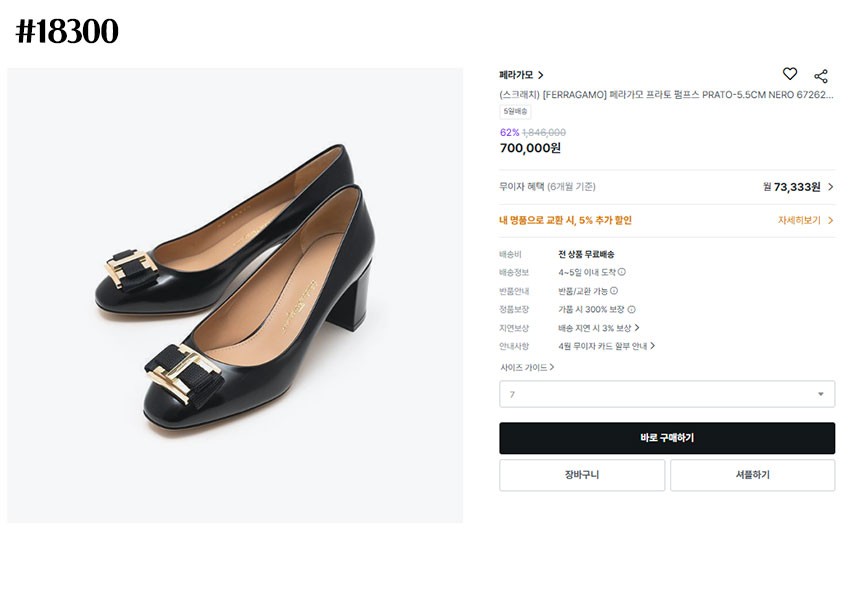Click info icon beside 가품 시 300% 보장

pos(632,310)
